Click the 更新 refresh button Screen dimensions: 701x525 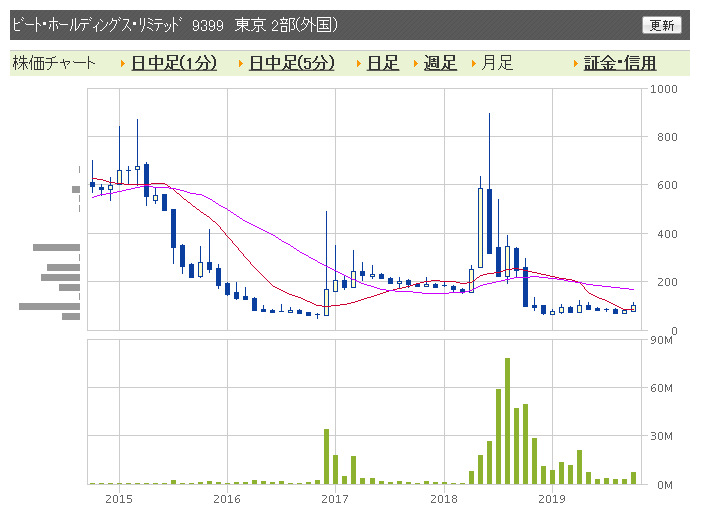click(x=662, y=25)
